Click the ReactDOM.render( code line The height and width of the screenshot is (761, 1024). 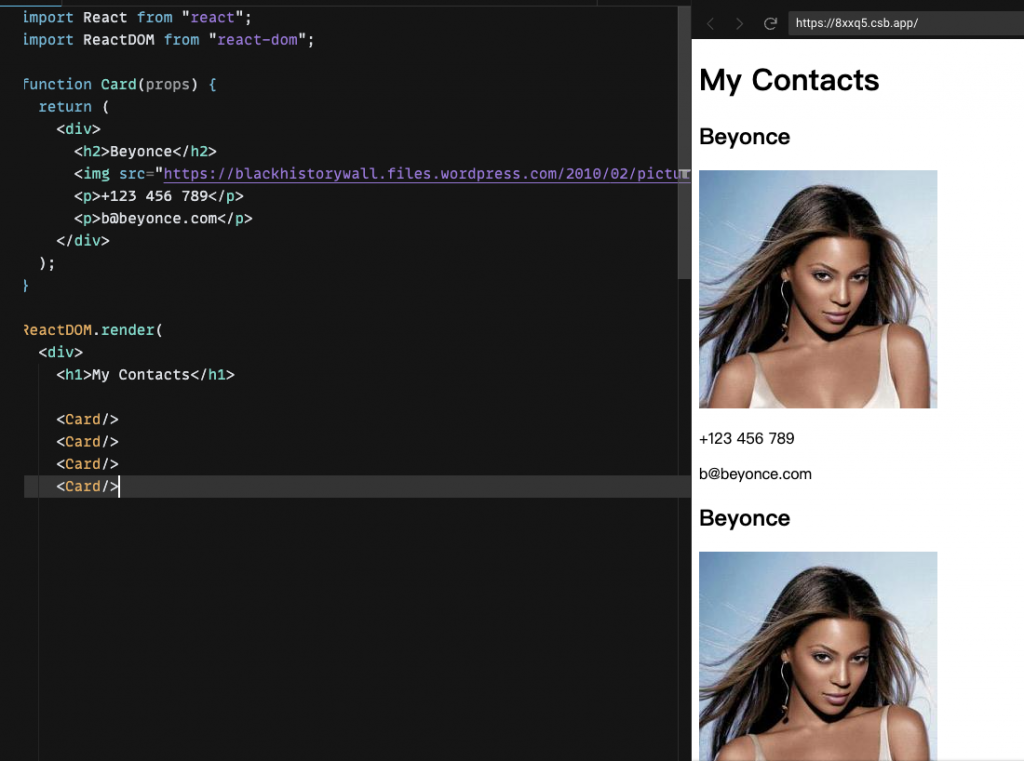tap(92, 330)
